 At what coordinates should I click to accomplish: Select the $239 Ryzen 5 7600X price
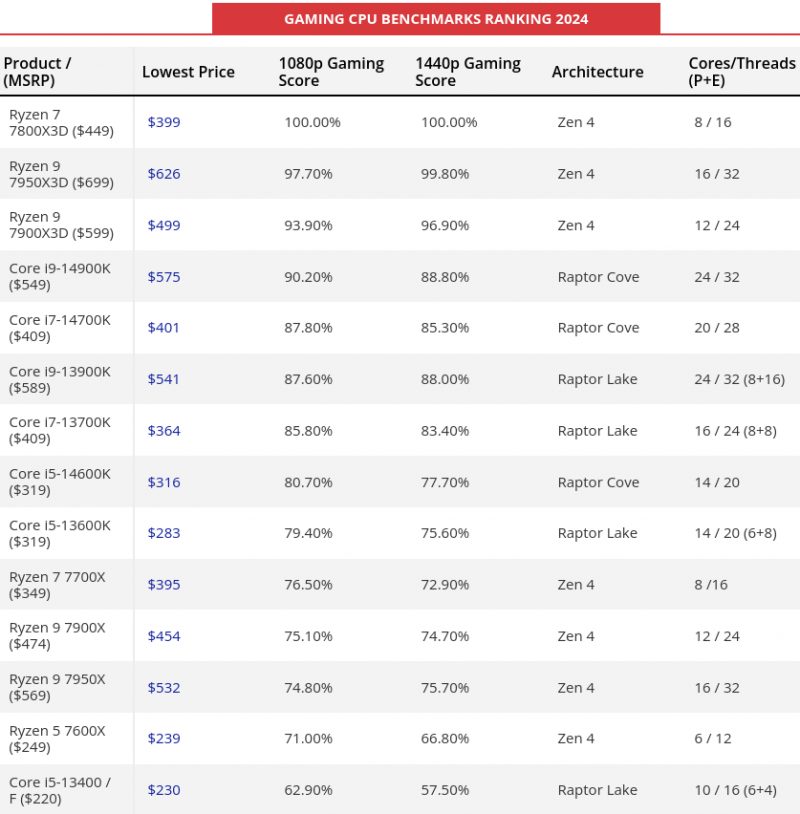point(164,739)
